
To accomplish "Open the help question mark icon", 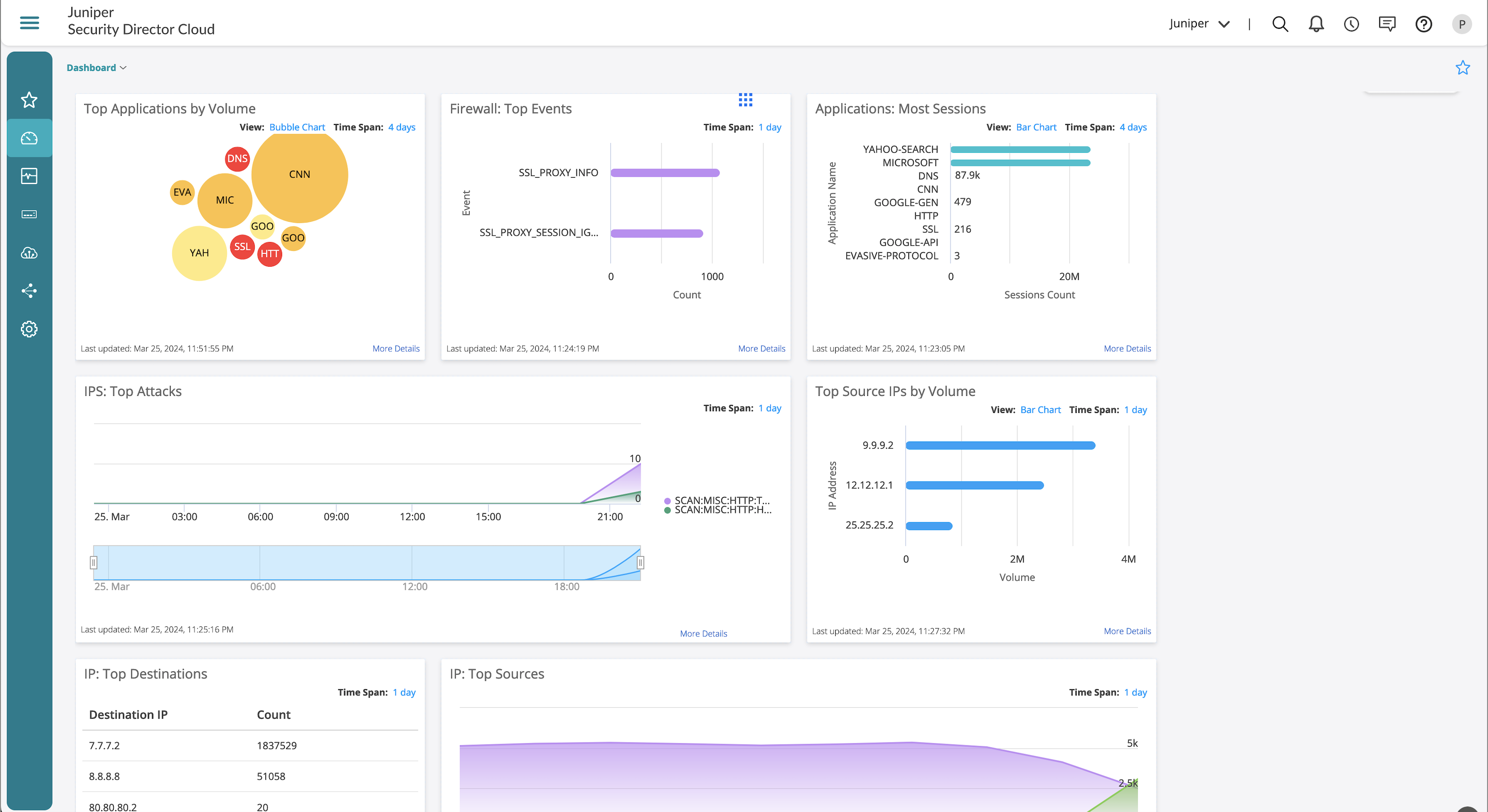I will pyautogui.click(x=1423, y=24).
